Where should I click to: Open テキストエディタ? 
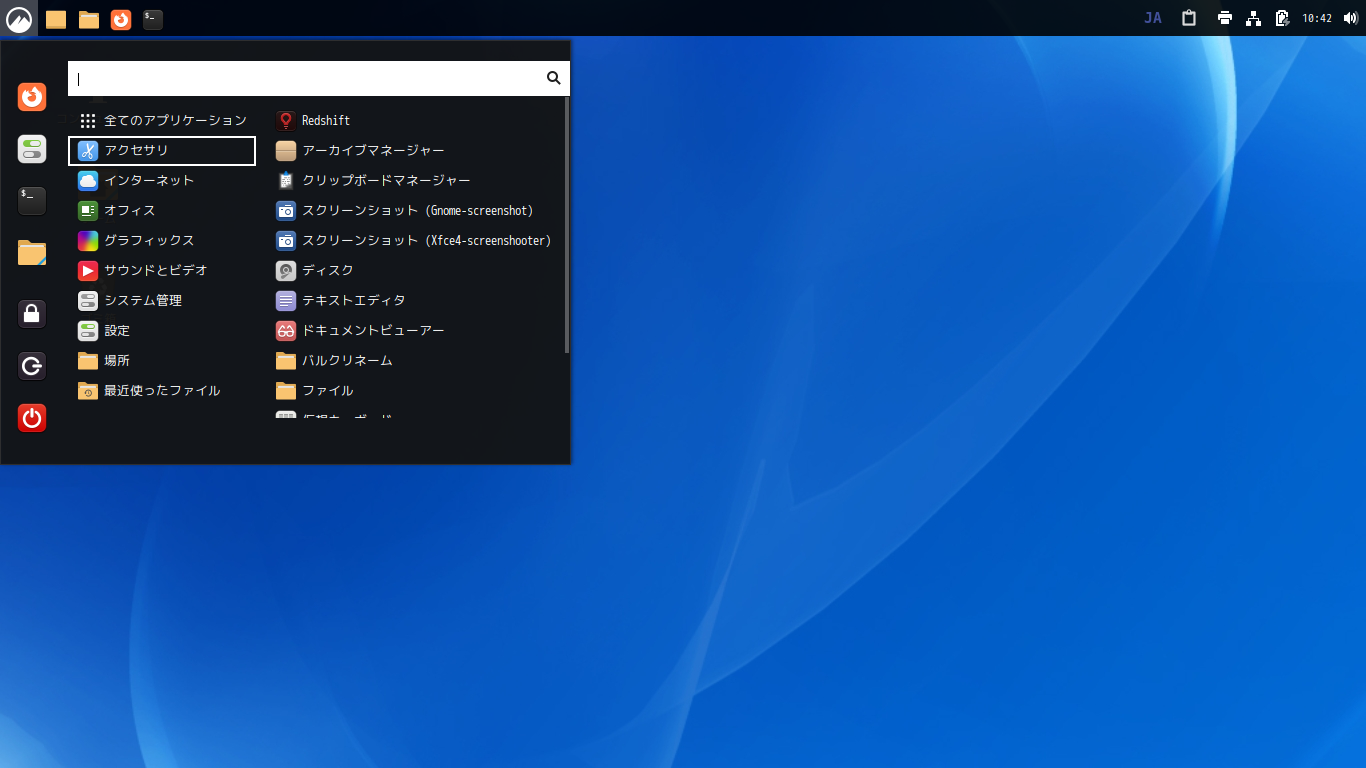[414, 301]
